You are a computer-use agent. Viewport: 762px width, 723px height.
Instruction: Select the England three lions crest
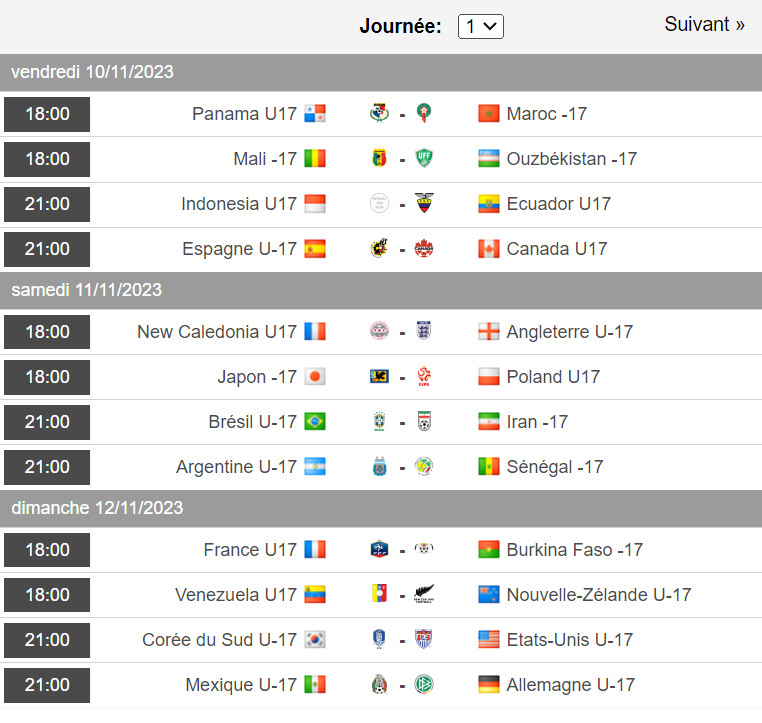pyautogui.click(x=424, y=331)
